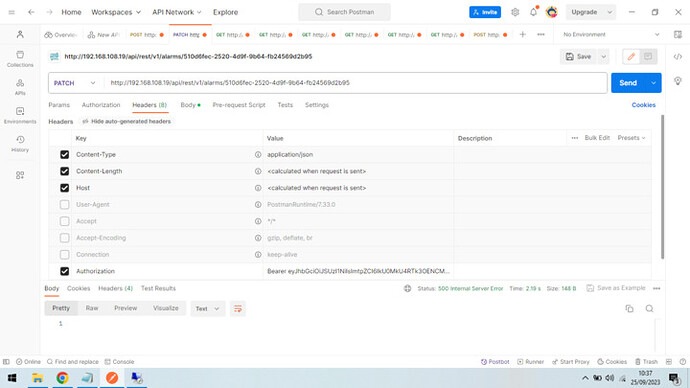Open the comments icon next to the pencil
This screenshot has height=388, width=690.
648,56
